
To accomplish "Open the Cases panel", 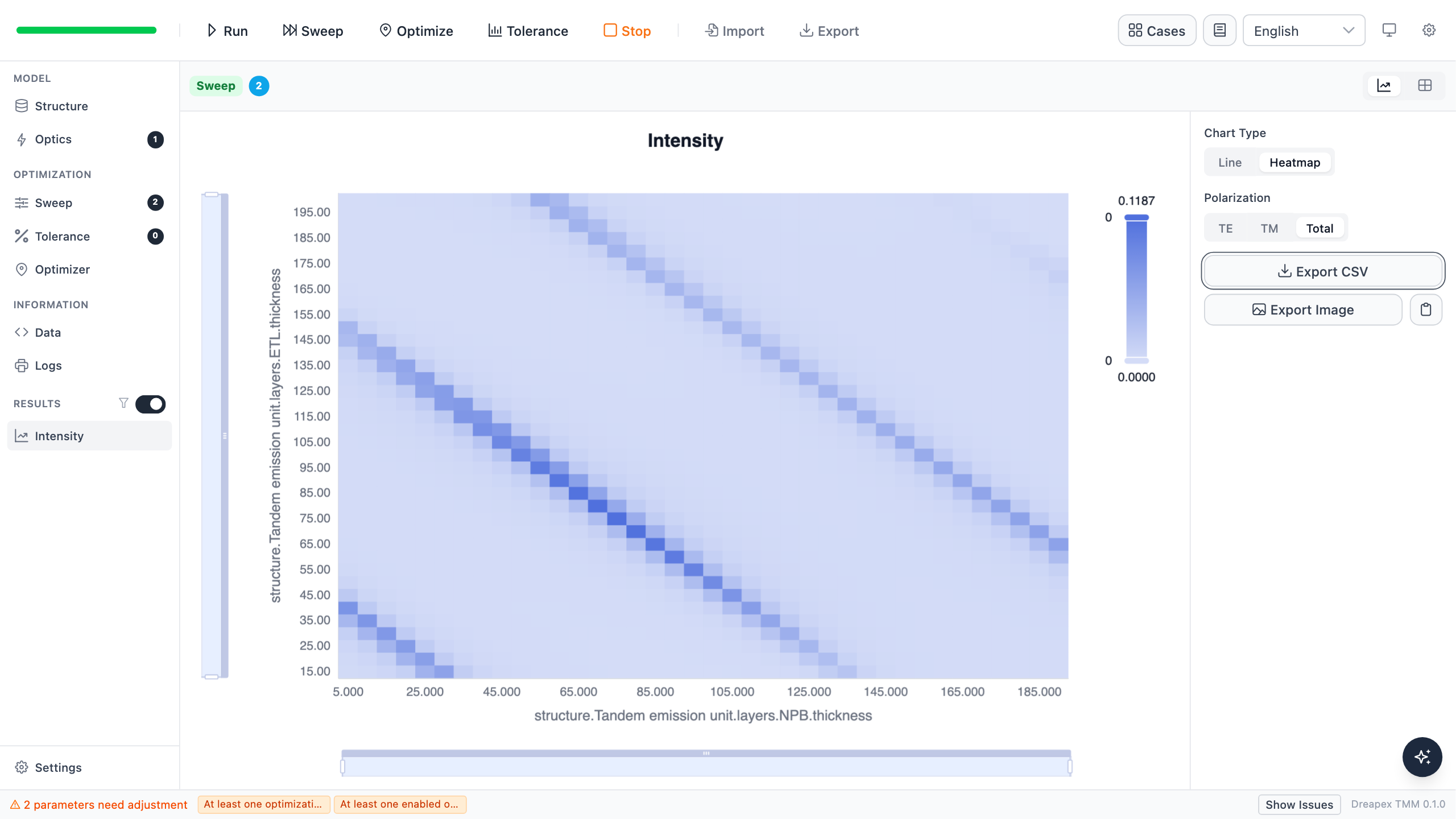I will pyautogui.click(x=1157, y=31).
